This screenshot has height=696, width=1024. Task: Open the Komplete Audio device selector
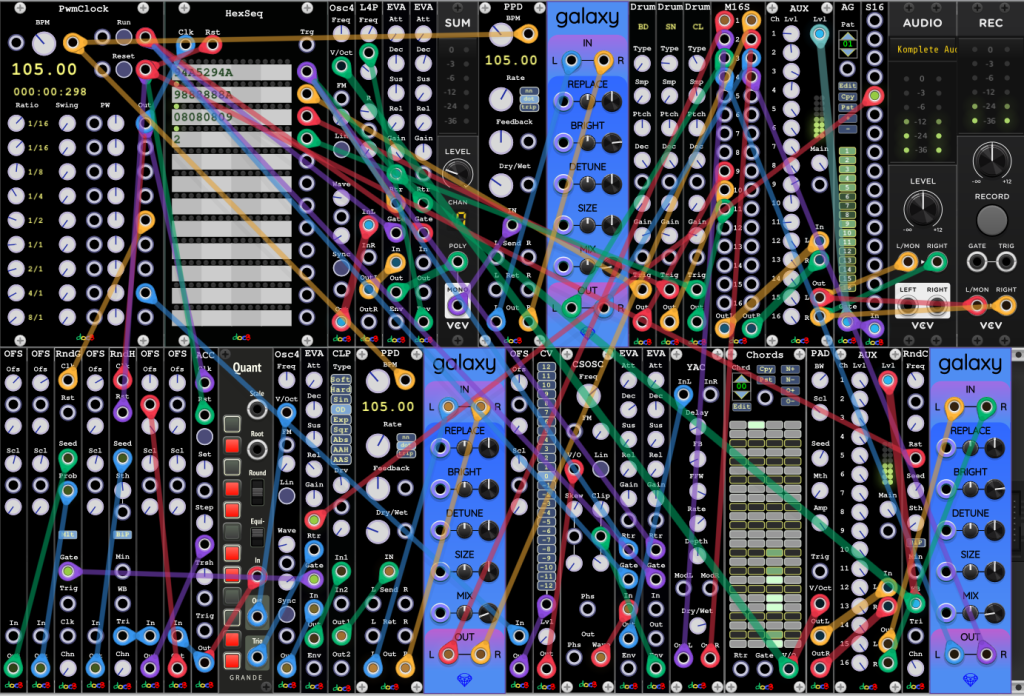[x=923, y=50]
